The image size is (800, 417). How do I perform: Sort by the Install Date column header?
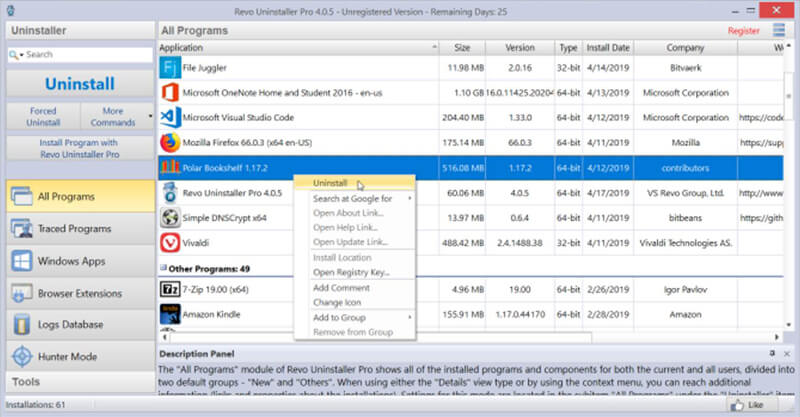coord(608,47)
